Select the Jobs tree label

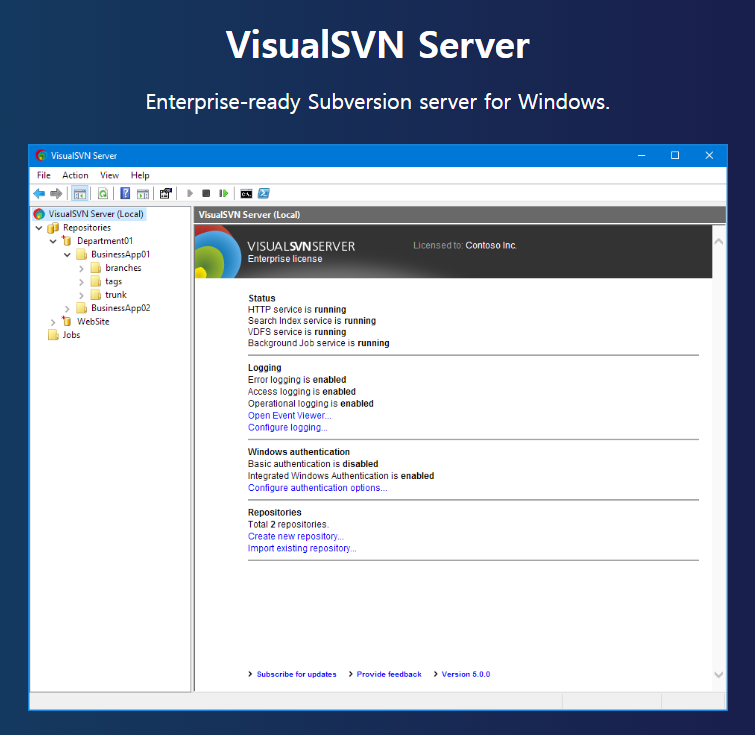pyautogui.click(x=71, y=335)
